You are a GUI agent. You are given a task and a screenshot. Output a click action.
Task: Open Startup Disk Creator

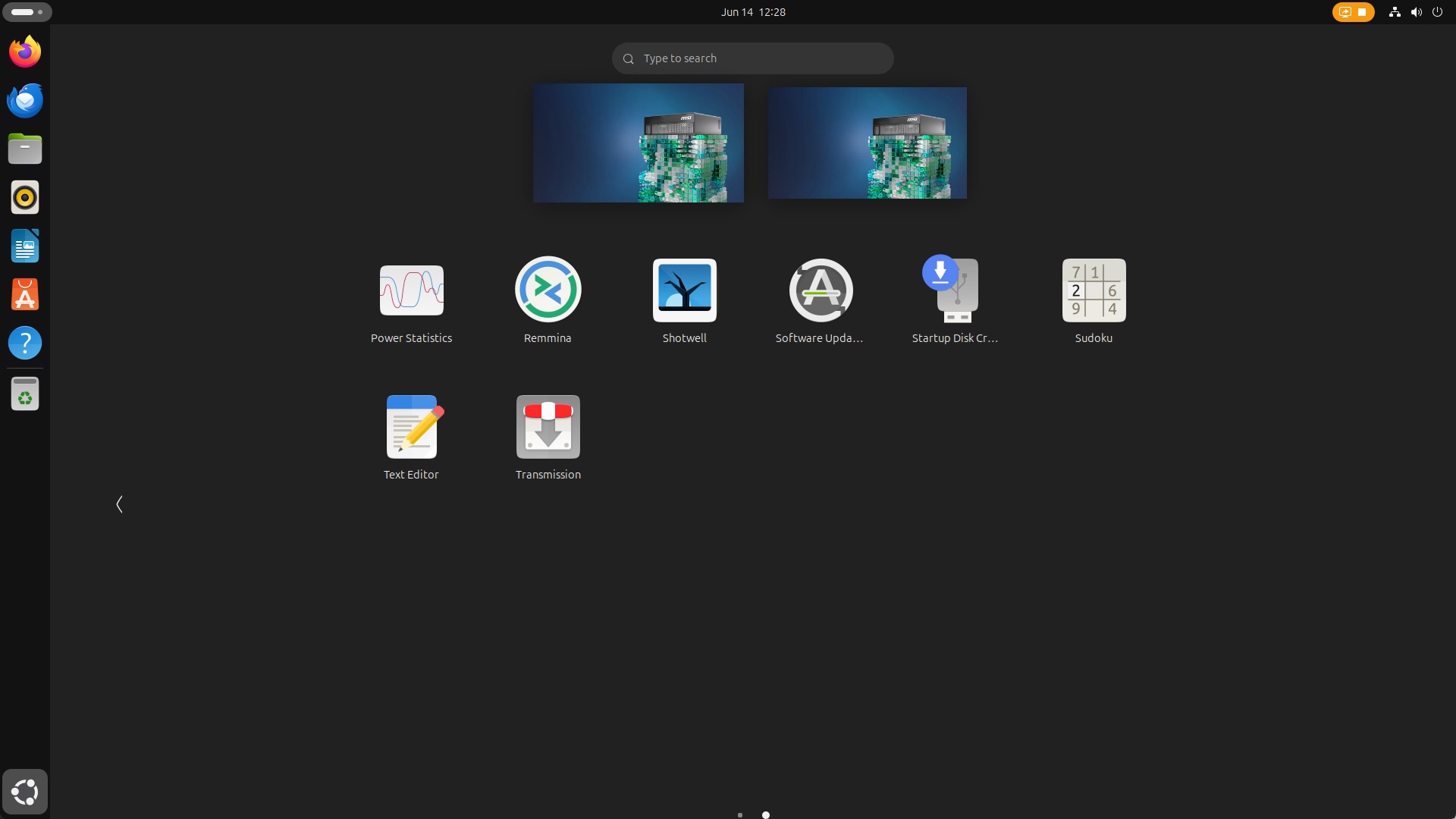click(952, 288)
